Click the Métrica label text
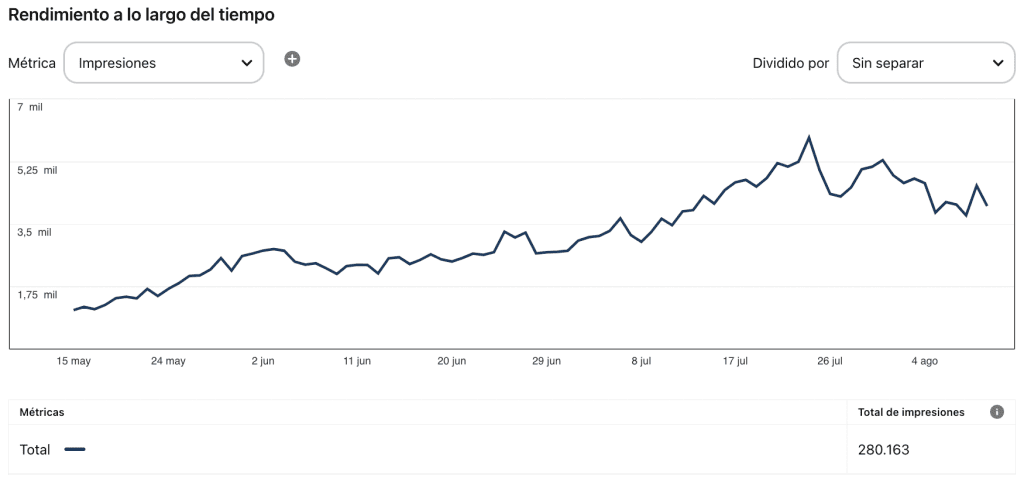1024x482 pixels. [31, 63]
